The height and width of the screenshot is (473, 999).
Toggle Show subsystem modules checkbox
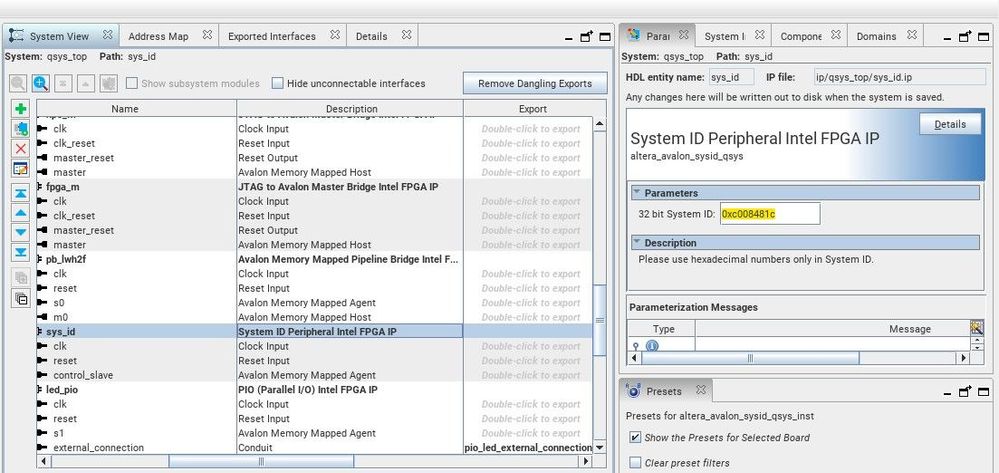132,83
